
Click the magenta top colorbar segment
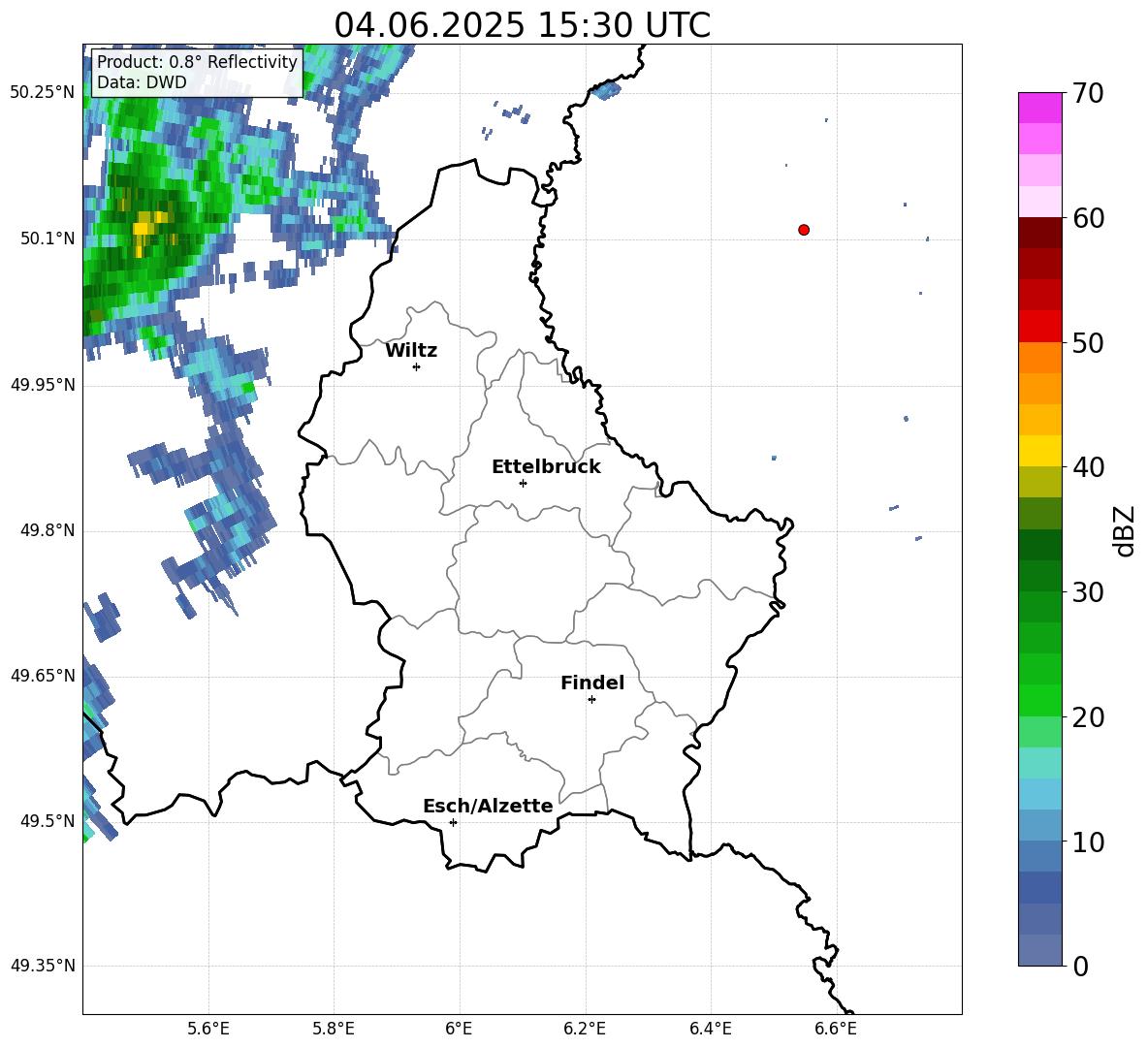pos(1040,108)
